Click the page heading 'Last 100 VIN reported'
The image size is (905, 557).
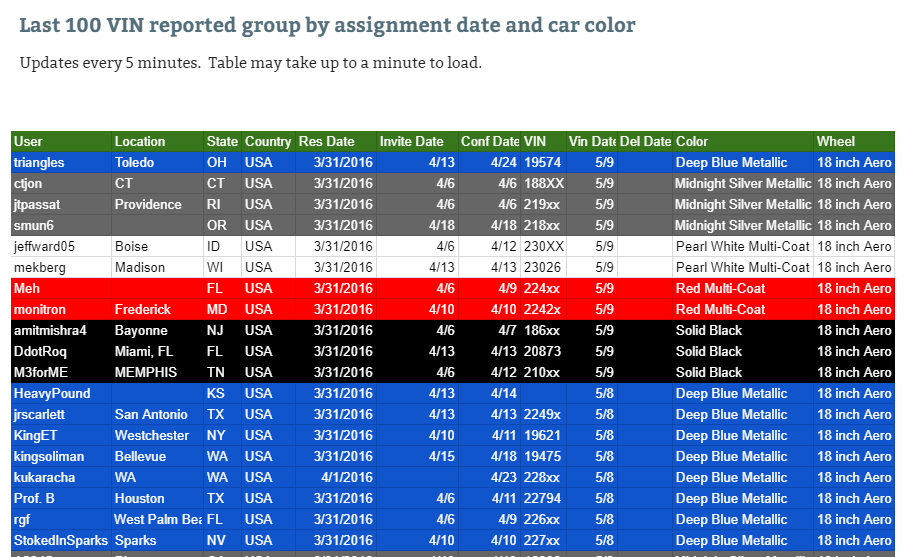coord(327,25)
